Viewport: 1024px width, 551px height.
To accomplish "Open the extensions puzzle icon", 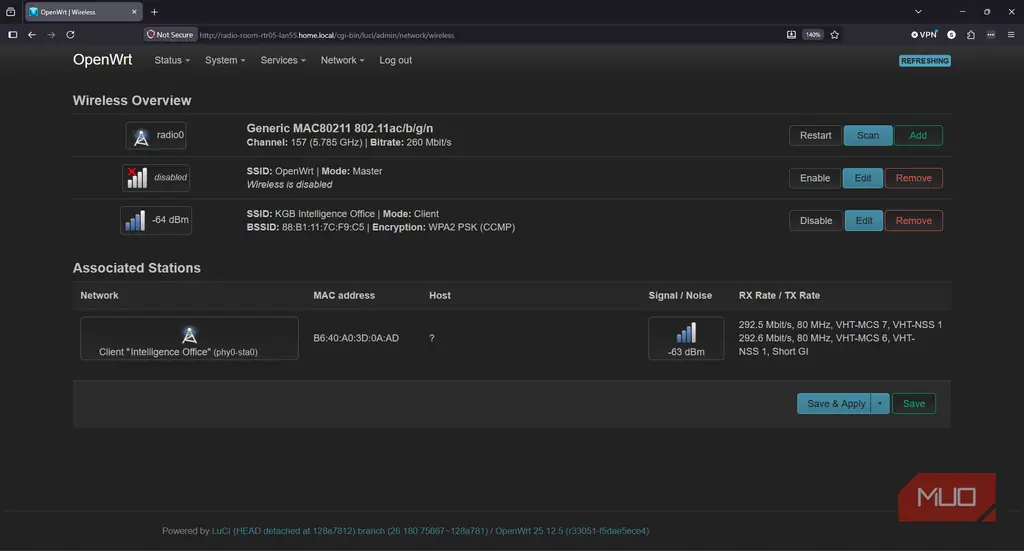I will click(971, 35).
